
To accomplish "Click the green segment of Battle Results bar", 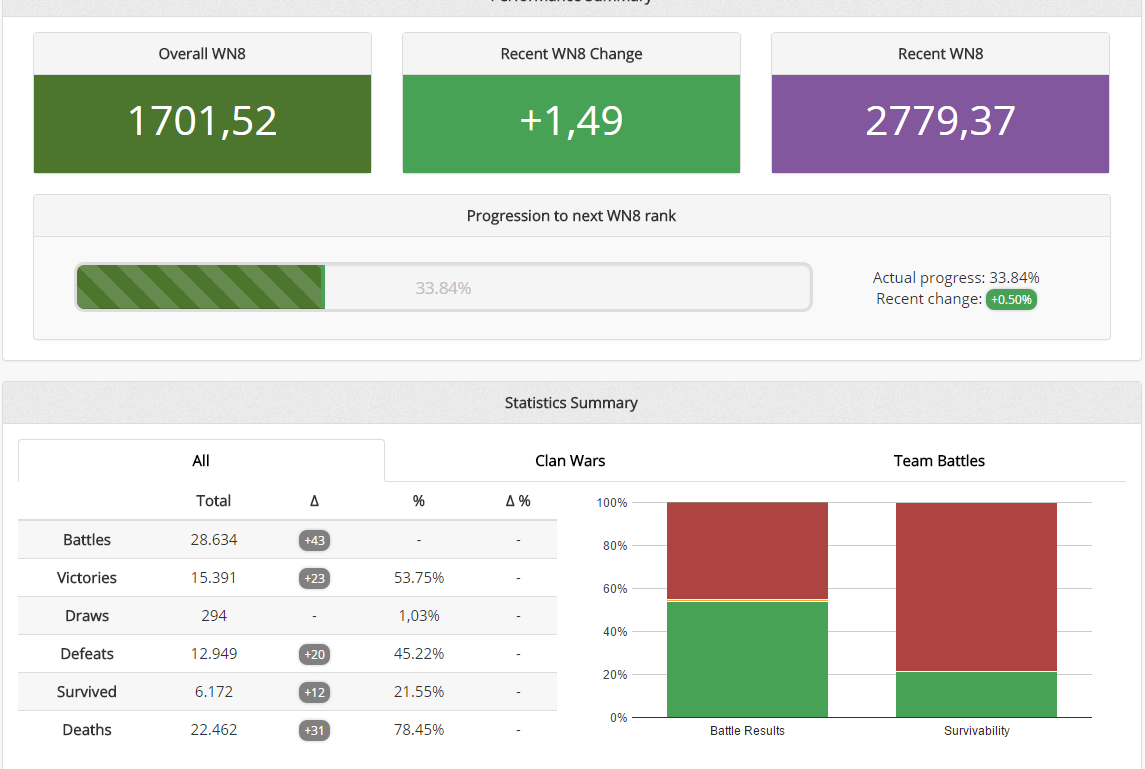I will pos(747,660).
